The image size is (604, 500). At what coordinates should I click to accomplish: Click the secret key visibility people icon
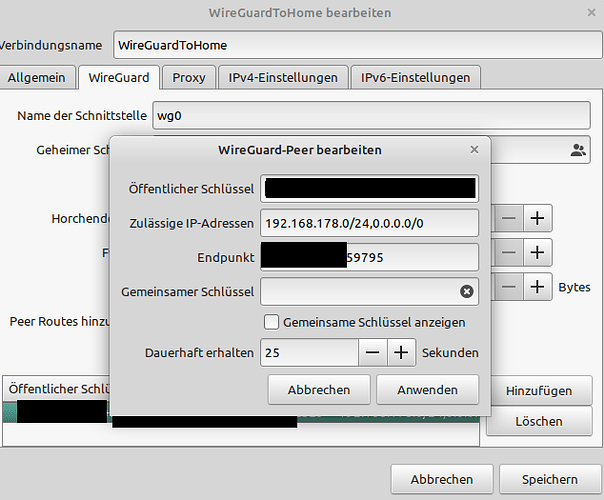578,150
